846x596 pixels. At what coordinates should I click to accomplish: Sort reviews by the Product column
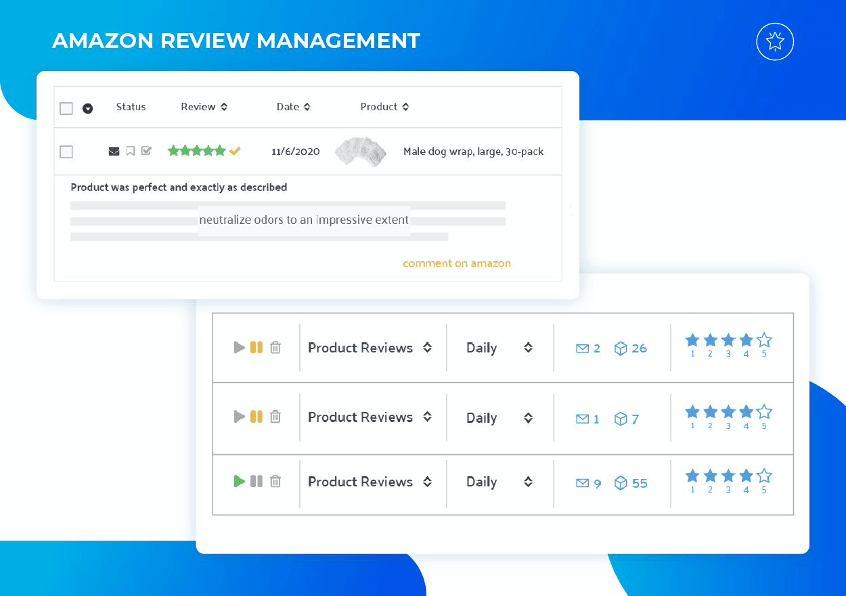(x=384, y=107)
